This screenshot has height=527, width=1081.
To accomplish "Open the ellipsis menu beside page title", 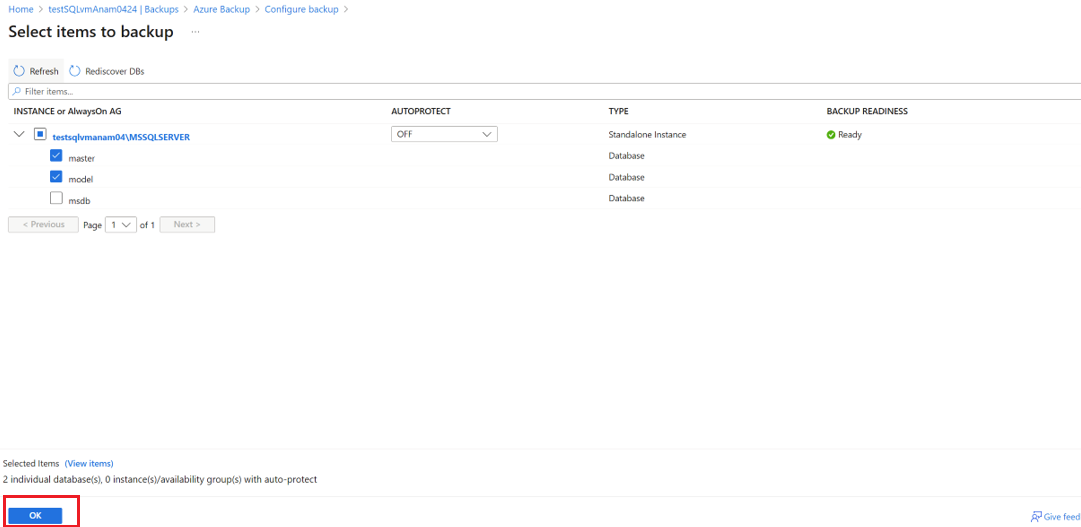I will tap(195, 32).
